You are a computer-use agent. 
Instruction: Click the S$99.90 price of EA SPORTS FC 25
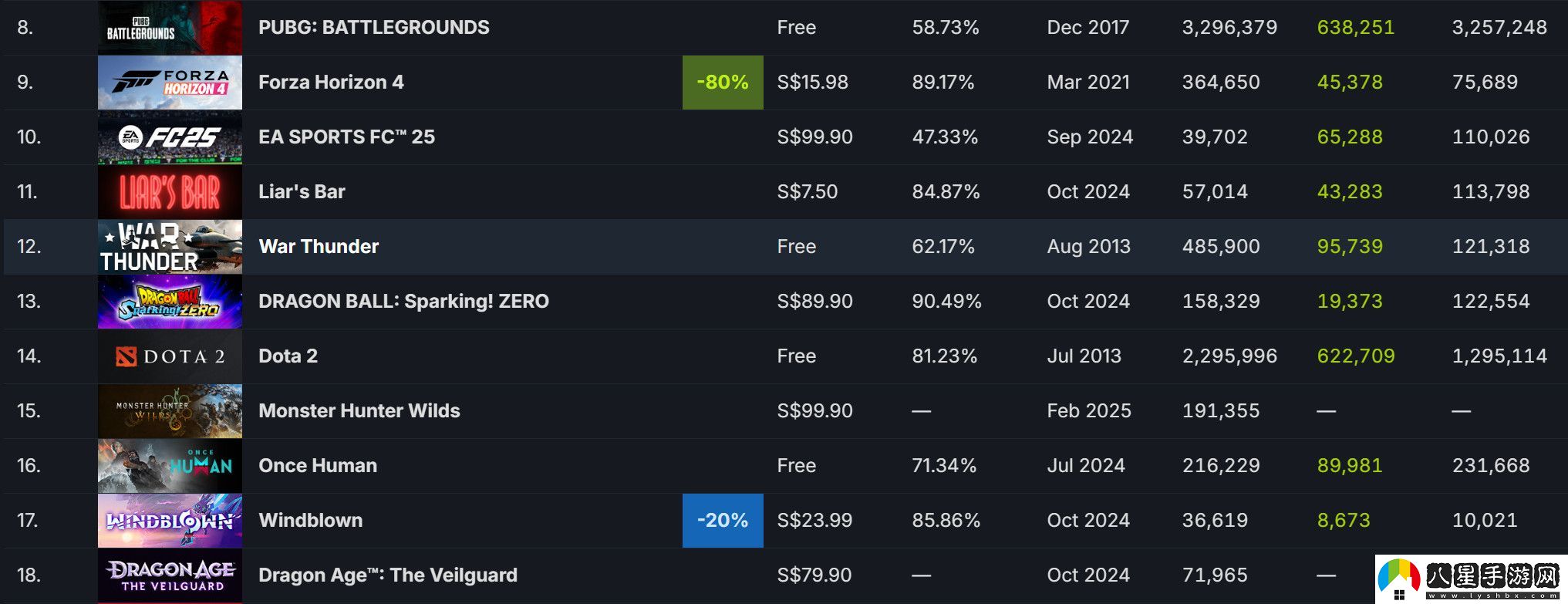click(814, 137)
